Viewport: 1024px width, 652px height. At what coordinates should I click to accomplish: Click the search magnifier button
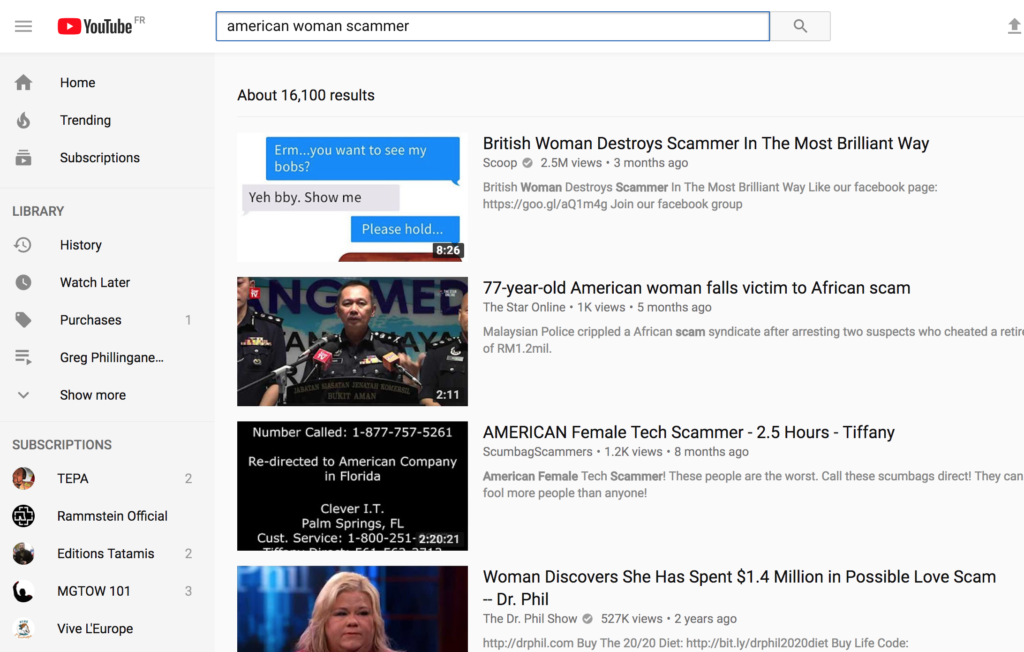(800, 26)
